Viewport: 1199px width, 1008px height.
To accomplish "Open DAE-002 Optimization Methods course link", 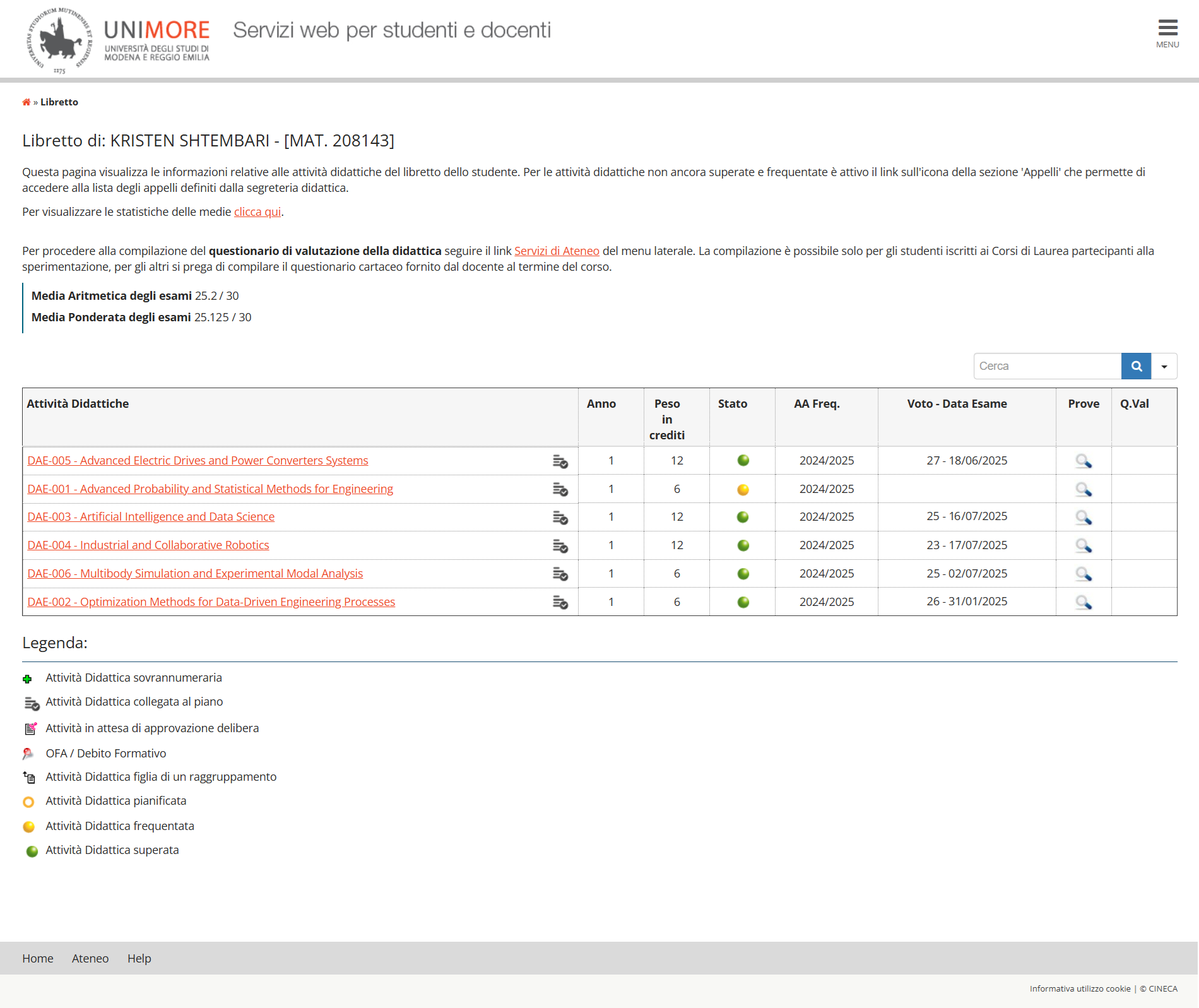I will point(211,602).
